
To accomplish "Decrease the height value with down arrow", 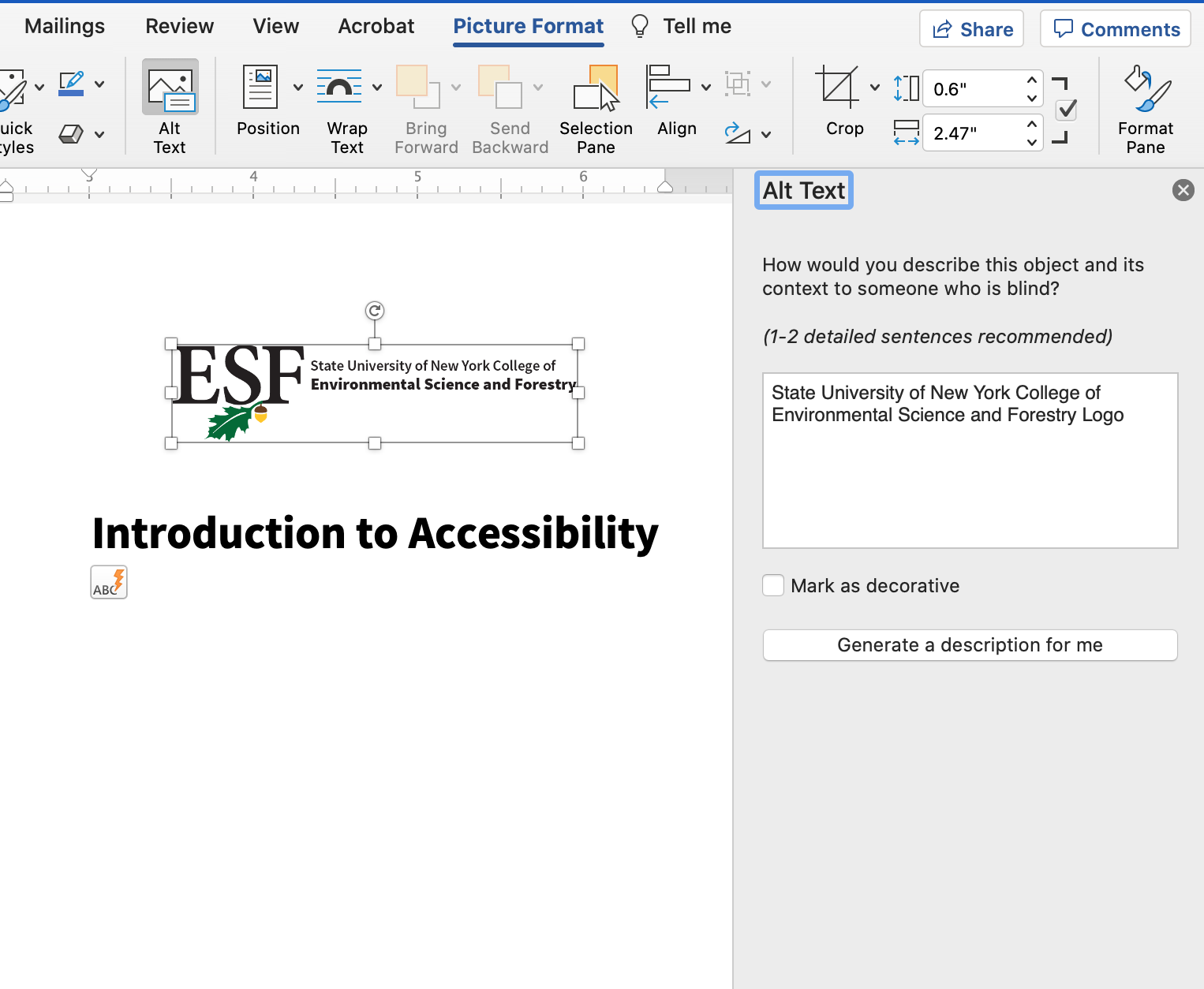I will click(x=1032, y=98).
